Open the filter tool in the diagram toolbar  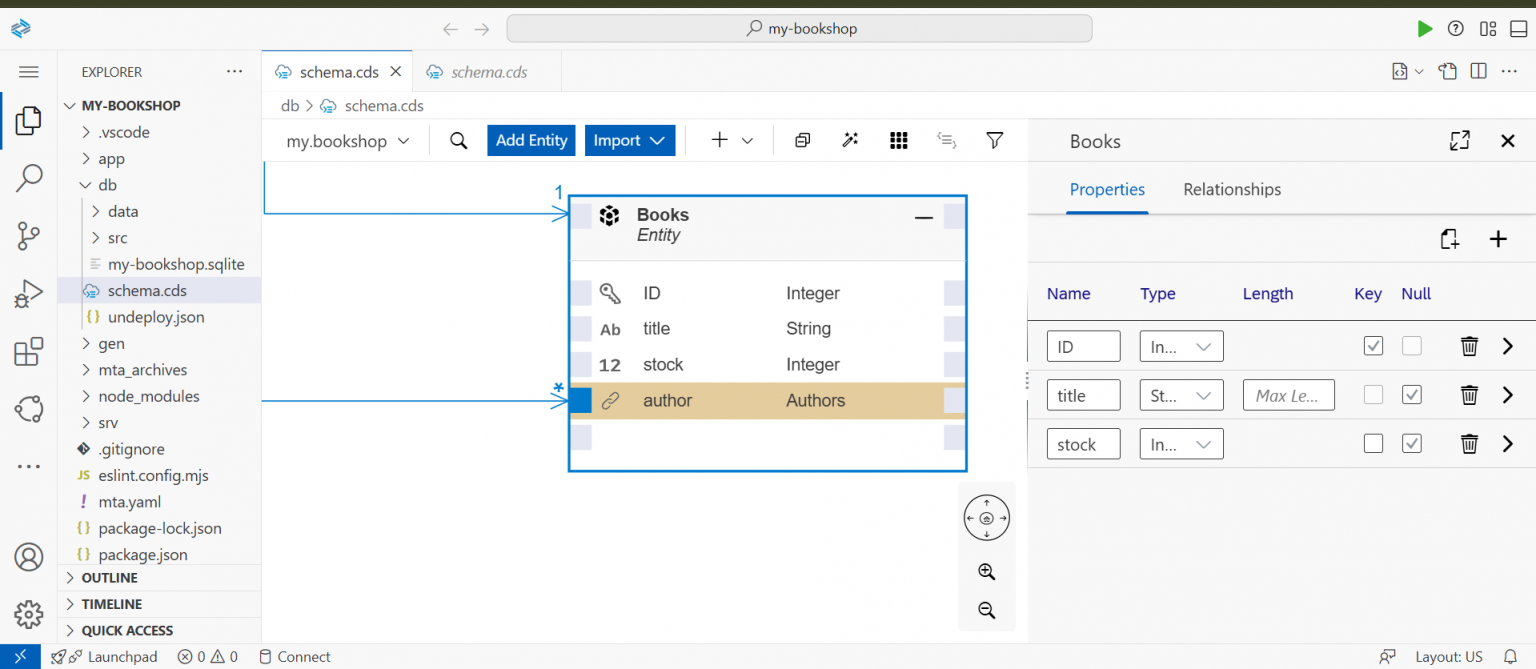pyautogui.click(x=994, y=140)
